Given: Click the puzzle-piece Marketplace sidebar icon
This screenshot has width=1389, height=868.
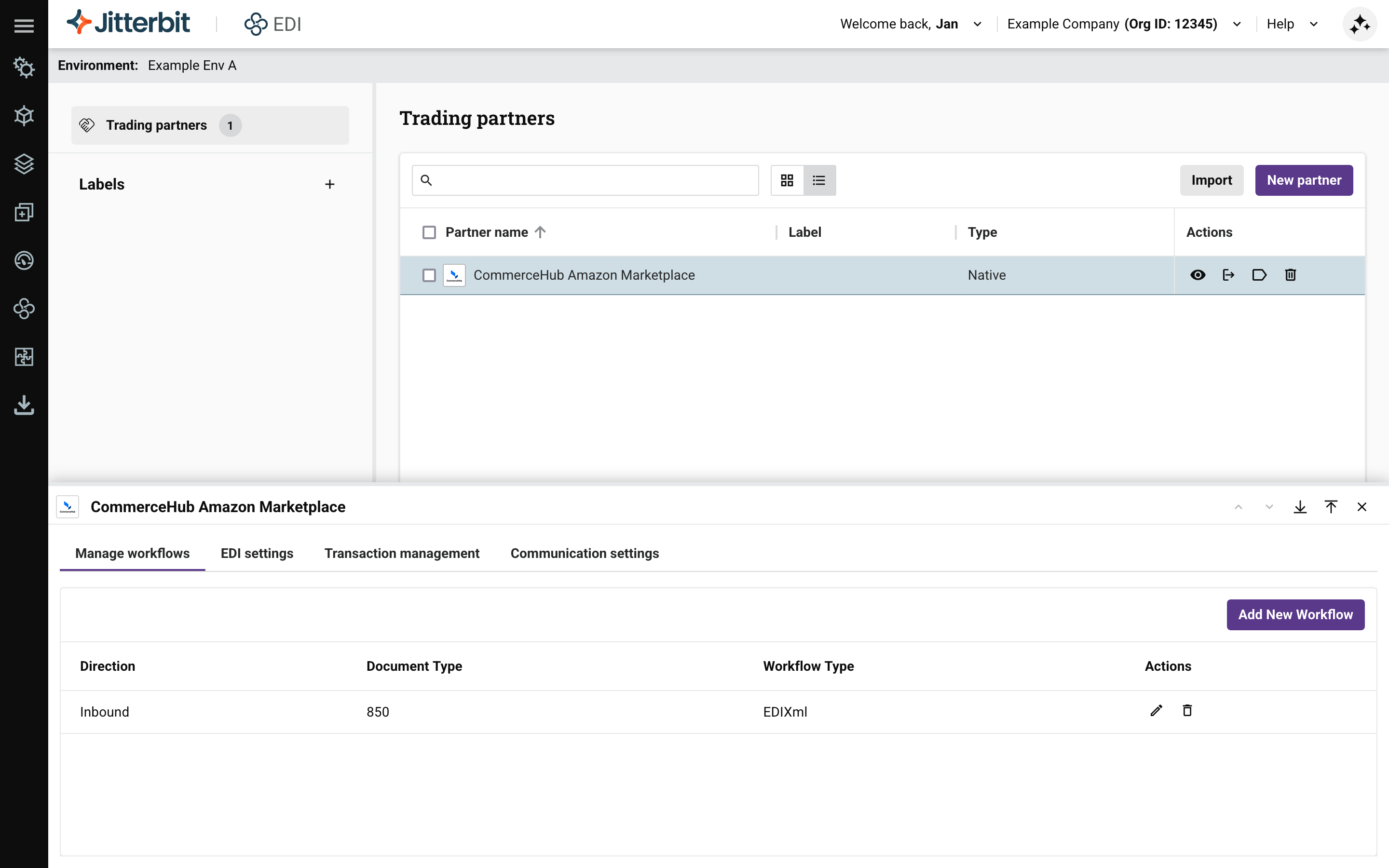Looking at the screenshot, I should (24, 356).
